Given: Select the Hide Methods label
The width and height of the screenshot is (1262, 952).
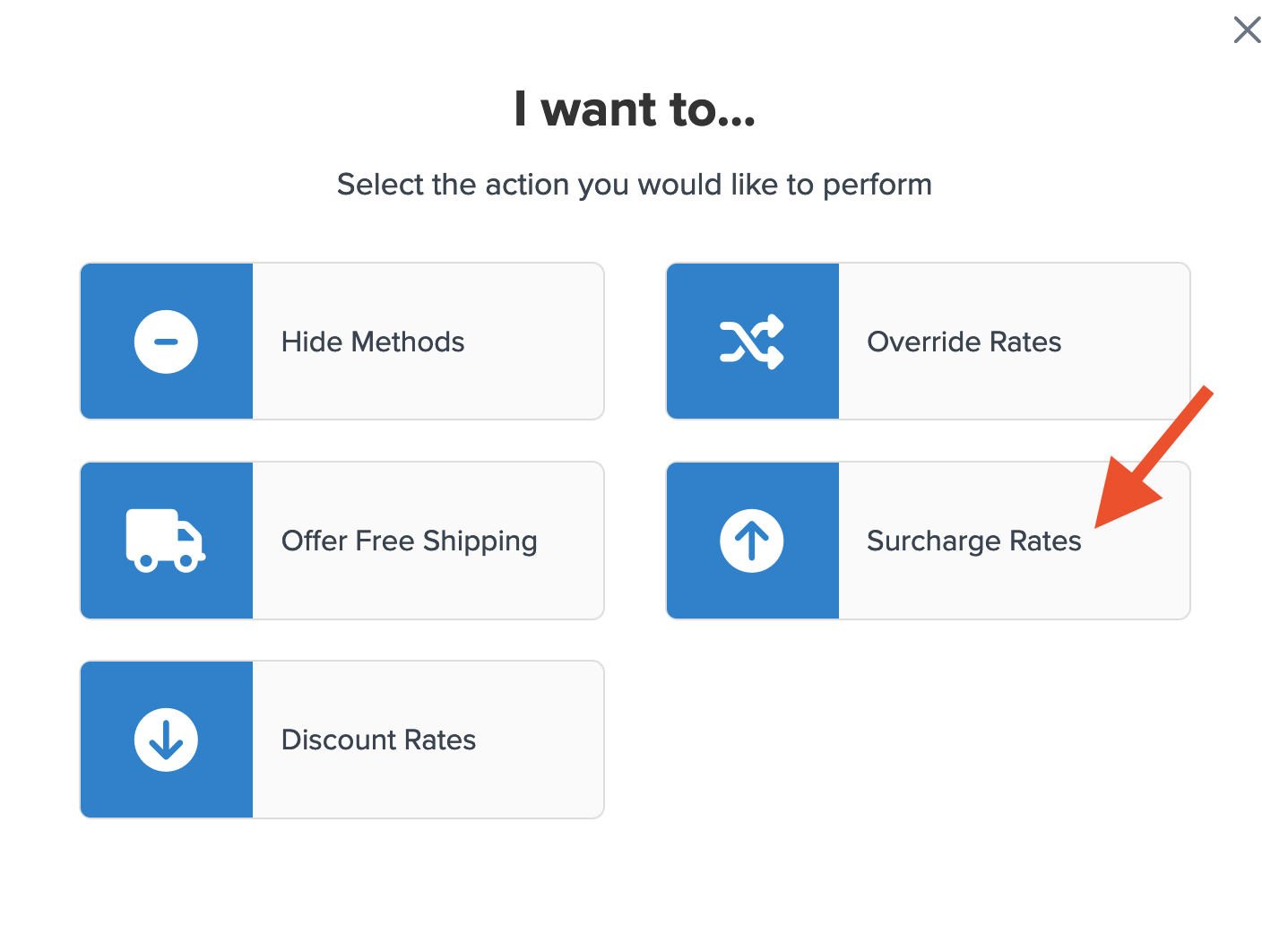Looking at the screenshot, I should [373, 342].
